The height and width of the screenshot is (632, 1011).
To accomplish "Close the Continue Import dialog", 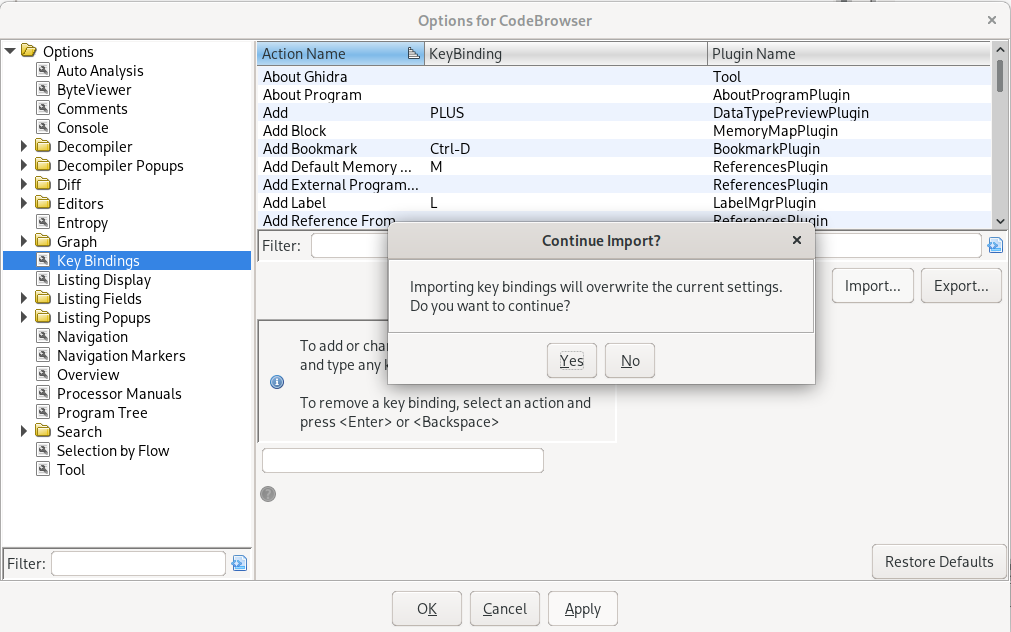I will coord(797,240).
